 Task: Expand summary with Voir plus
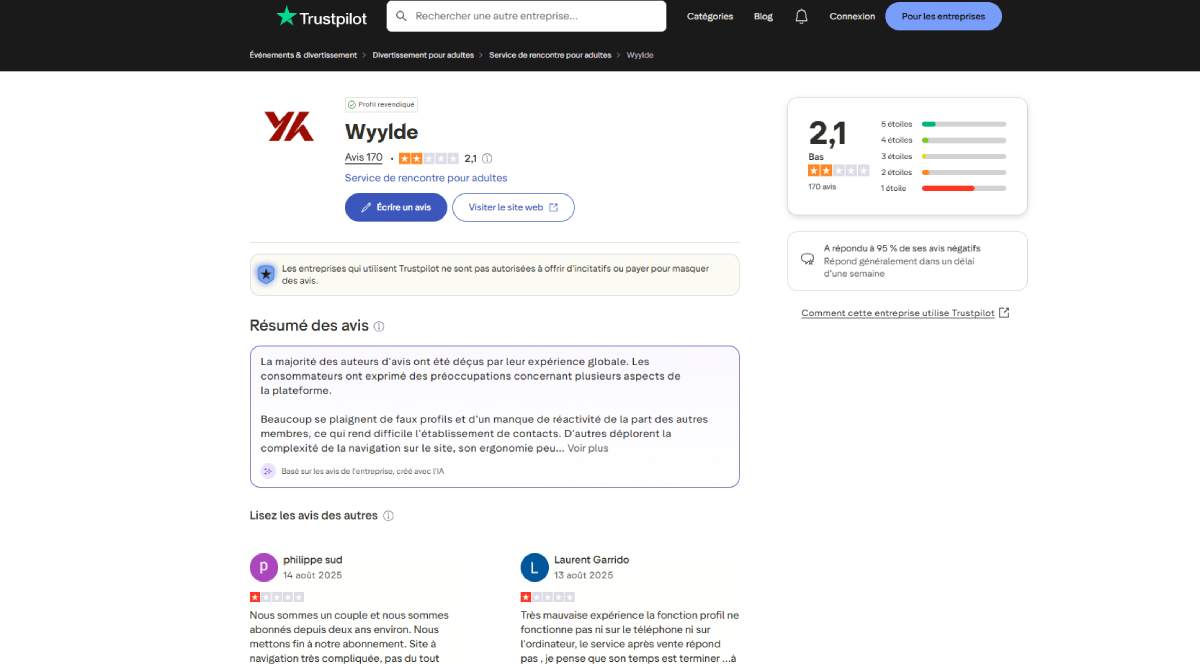[x=588, y=448]
